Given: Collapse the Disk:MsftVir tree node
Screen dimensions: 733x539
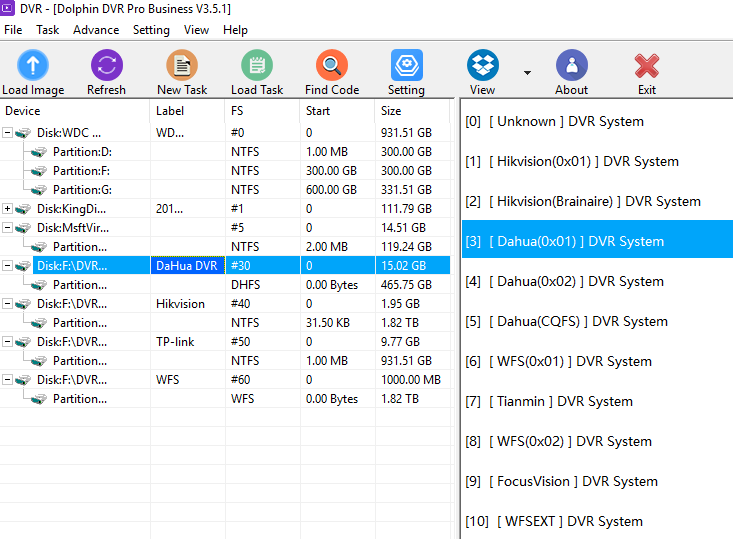Looking at the screenshot, I should (7, 228).
